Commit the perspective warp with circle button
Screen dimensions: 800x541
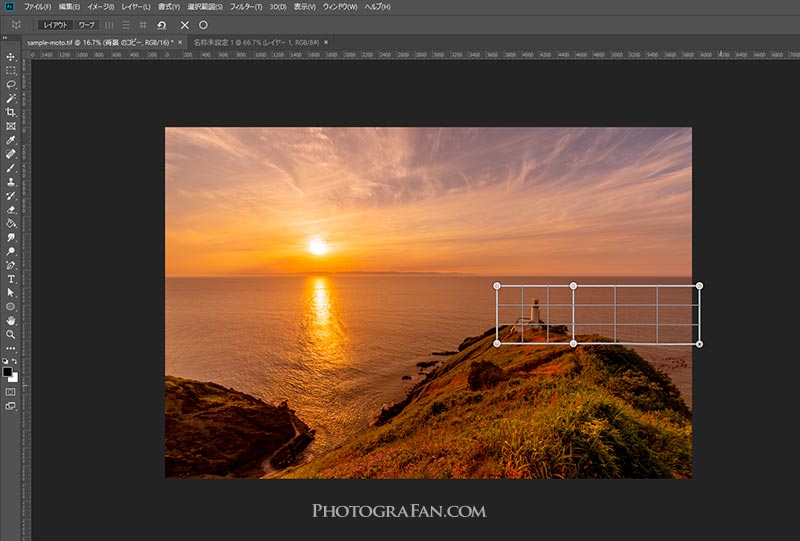pos(203,25)
